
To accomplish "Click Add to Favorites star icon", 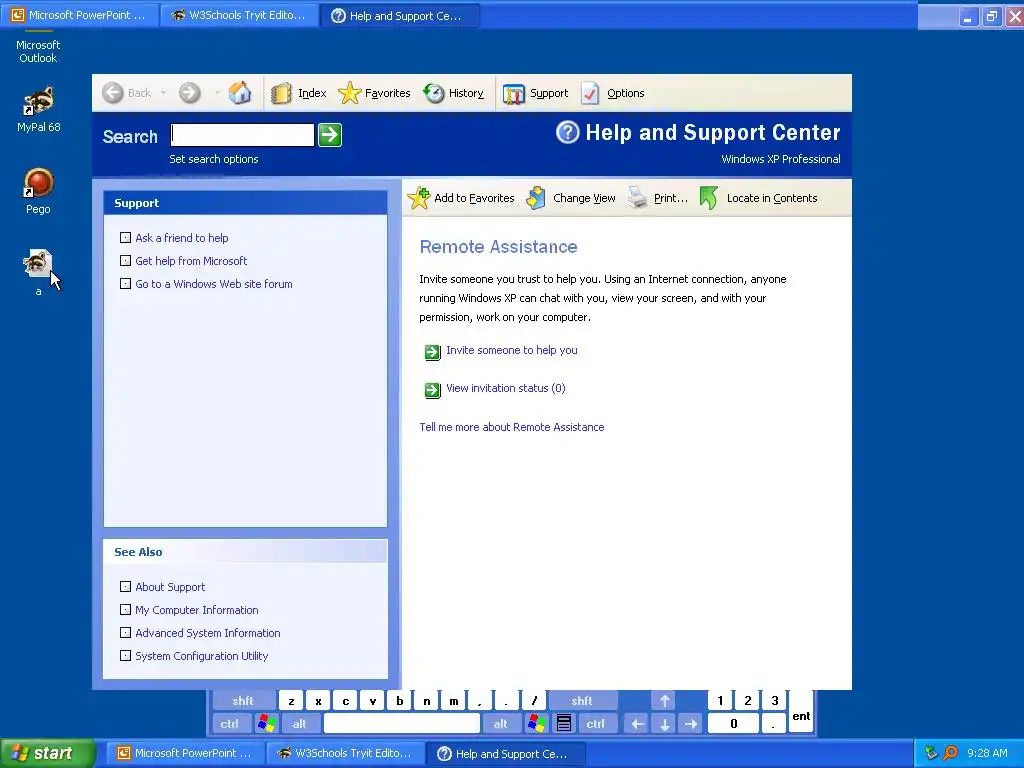I will [x=419, y=198].
